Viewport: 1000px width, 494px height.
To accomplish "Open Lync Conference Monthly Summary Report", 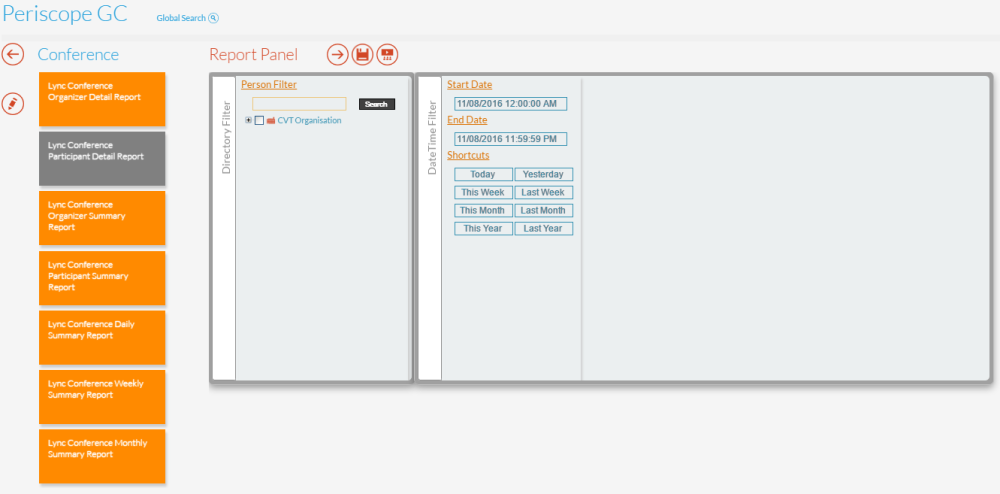I will tap(102, 456).
